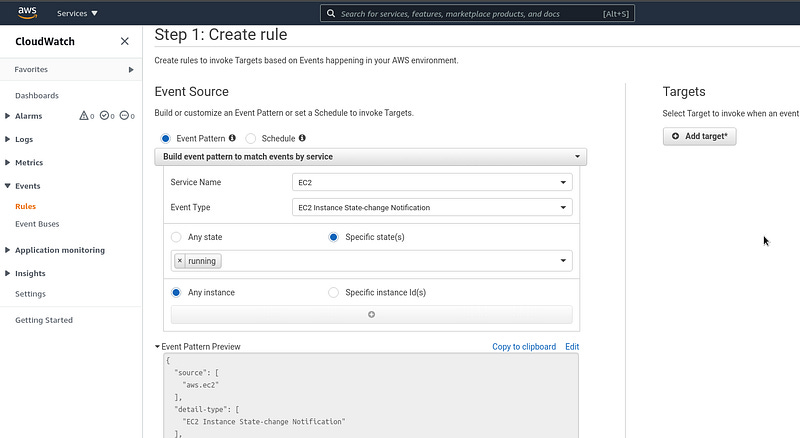The height and width of the screenshot is (438, 800).
Task: Open the Event Type dropdown
Action: 432,207
